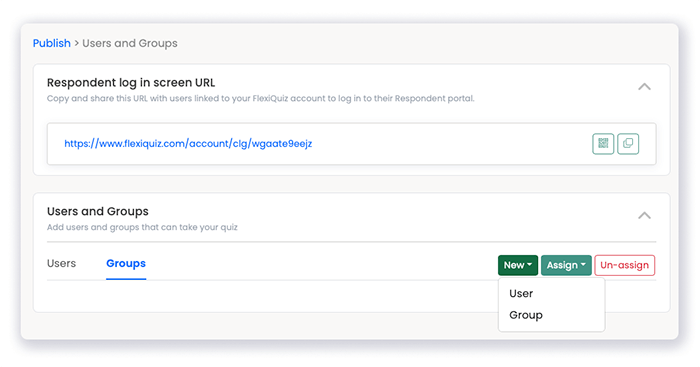The height and width of the screenshot is (367, 700).
Task: Show QR code for respondent URL
Action: 603,144
